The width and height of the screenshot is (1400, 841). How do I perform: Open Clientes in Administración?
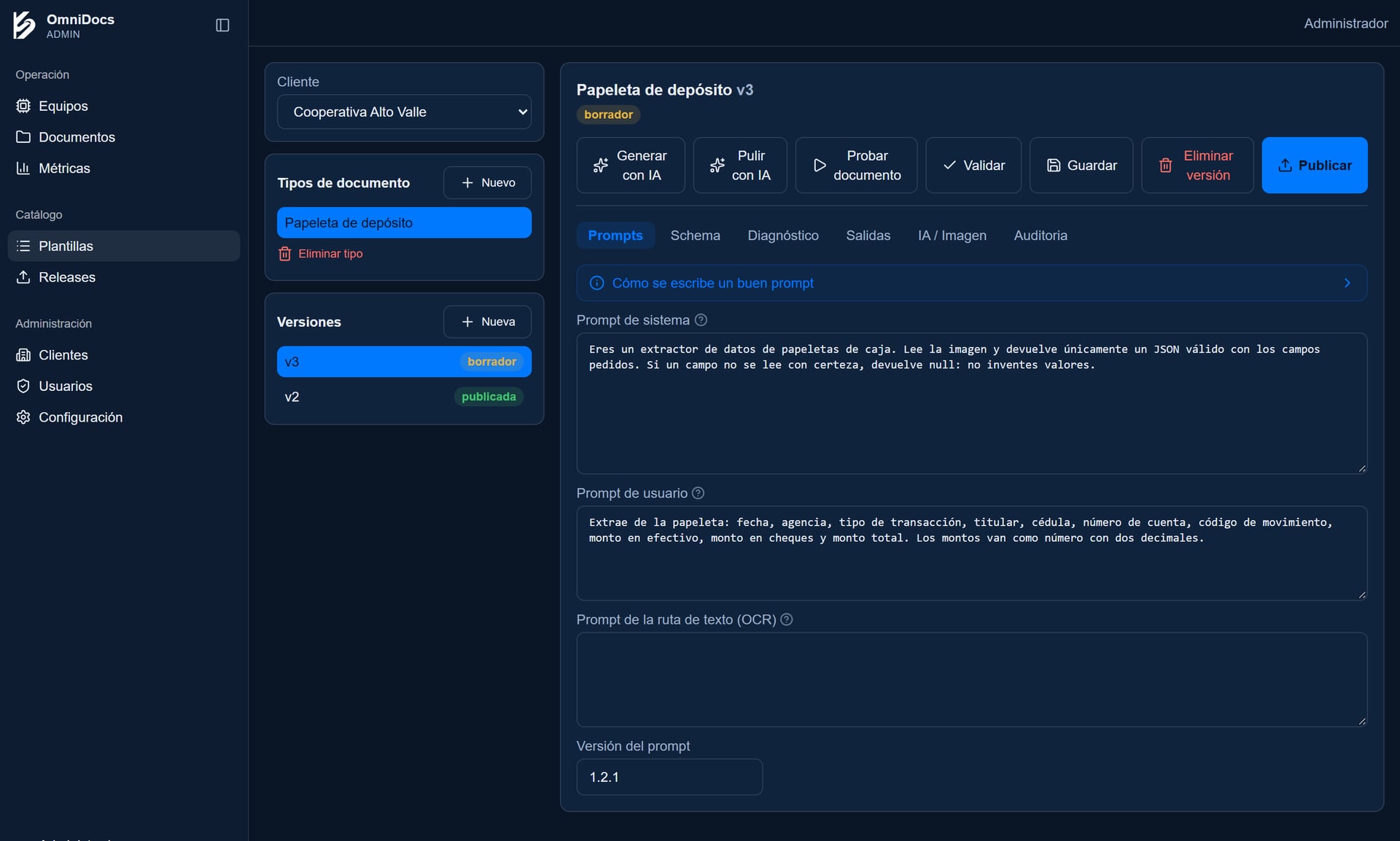124,355
